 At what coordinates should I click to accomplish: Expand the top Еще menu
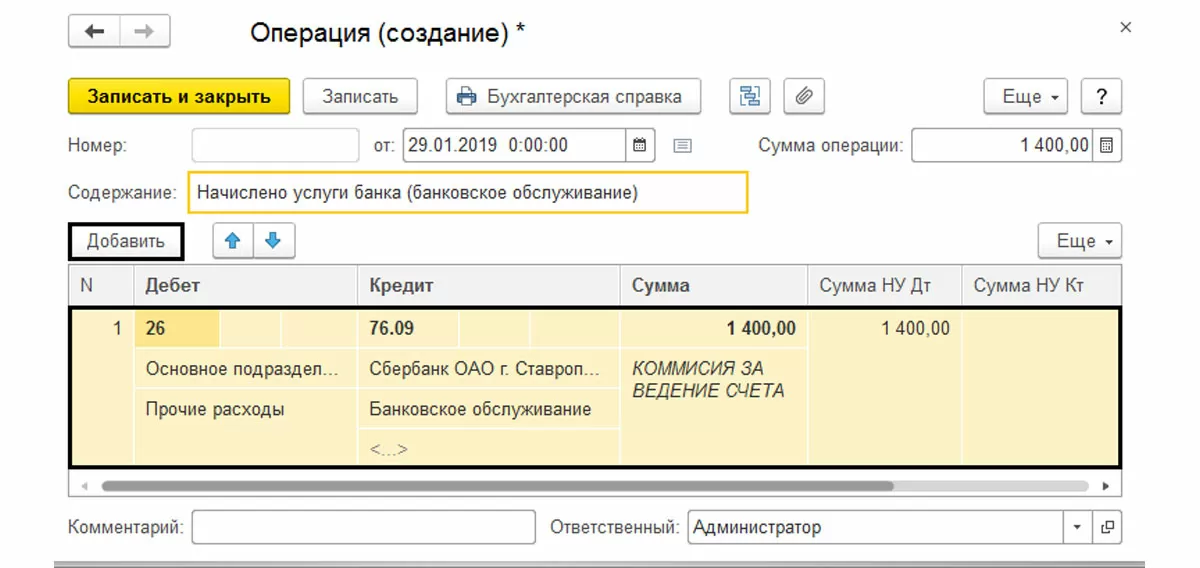[1026, 97]
